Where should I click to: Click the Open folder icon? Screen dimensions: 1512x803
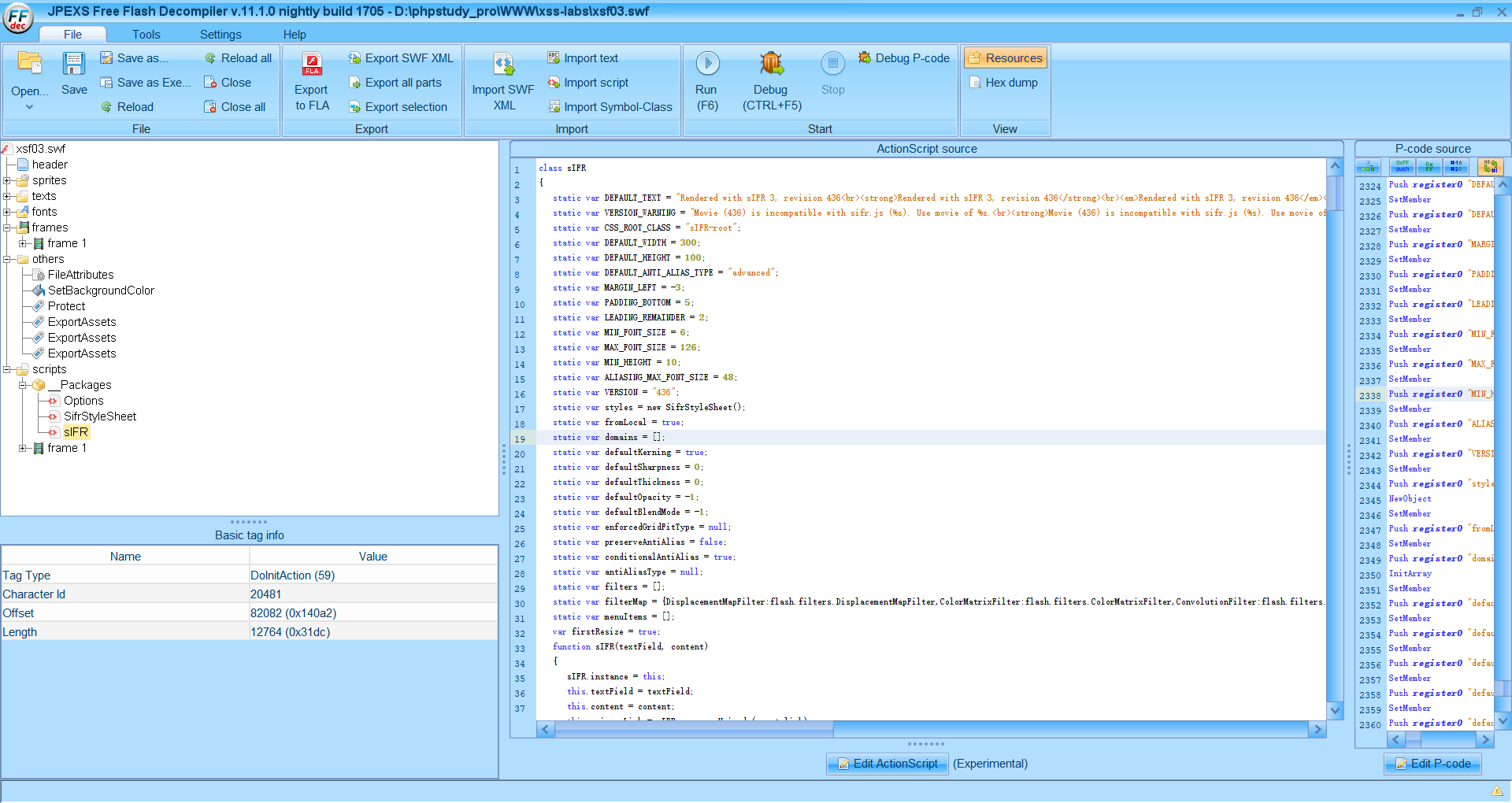(30, 63)
